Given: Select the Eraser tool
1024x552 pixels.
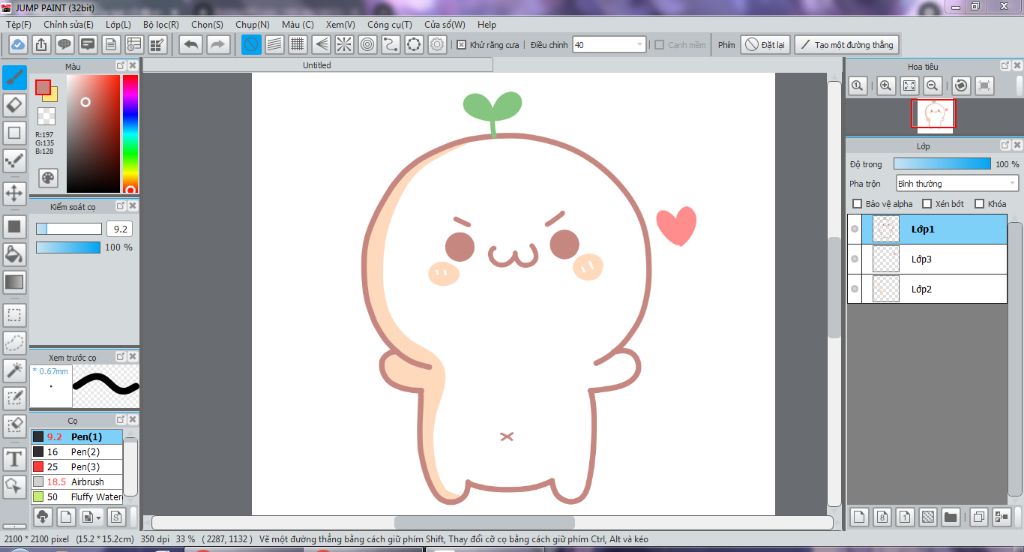Looking at the screenshot, I should [x=14, y=105].
